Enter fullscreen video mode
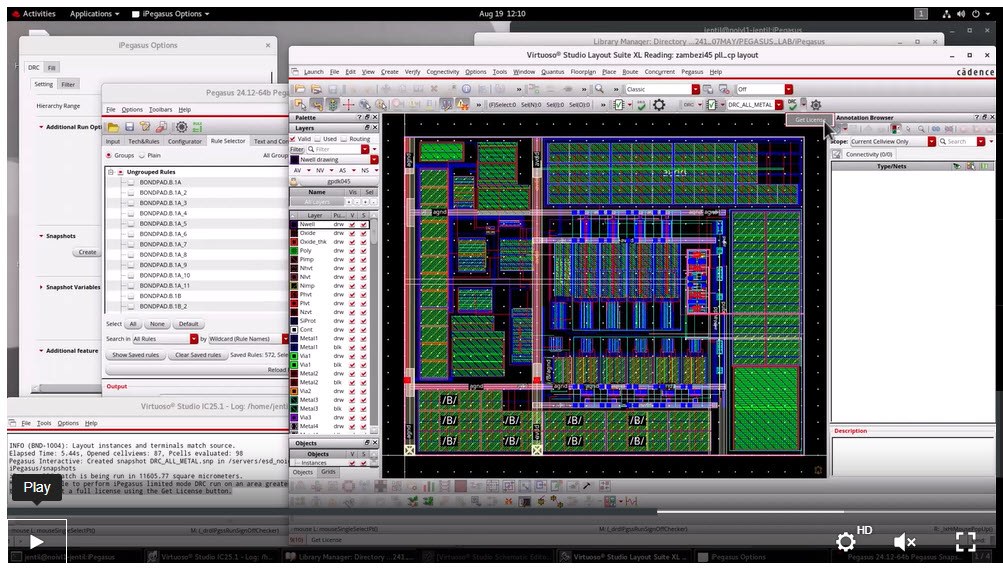The width and height of the screenshot is (1003, 568). tap(966, 542)
